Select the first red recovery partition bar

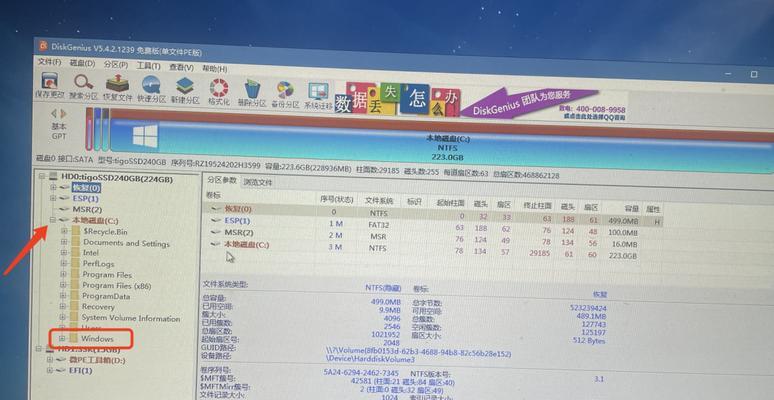coord(89,128)
